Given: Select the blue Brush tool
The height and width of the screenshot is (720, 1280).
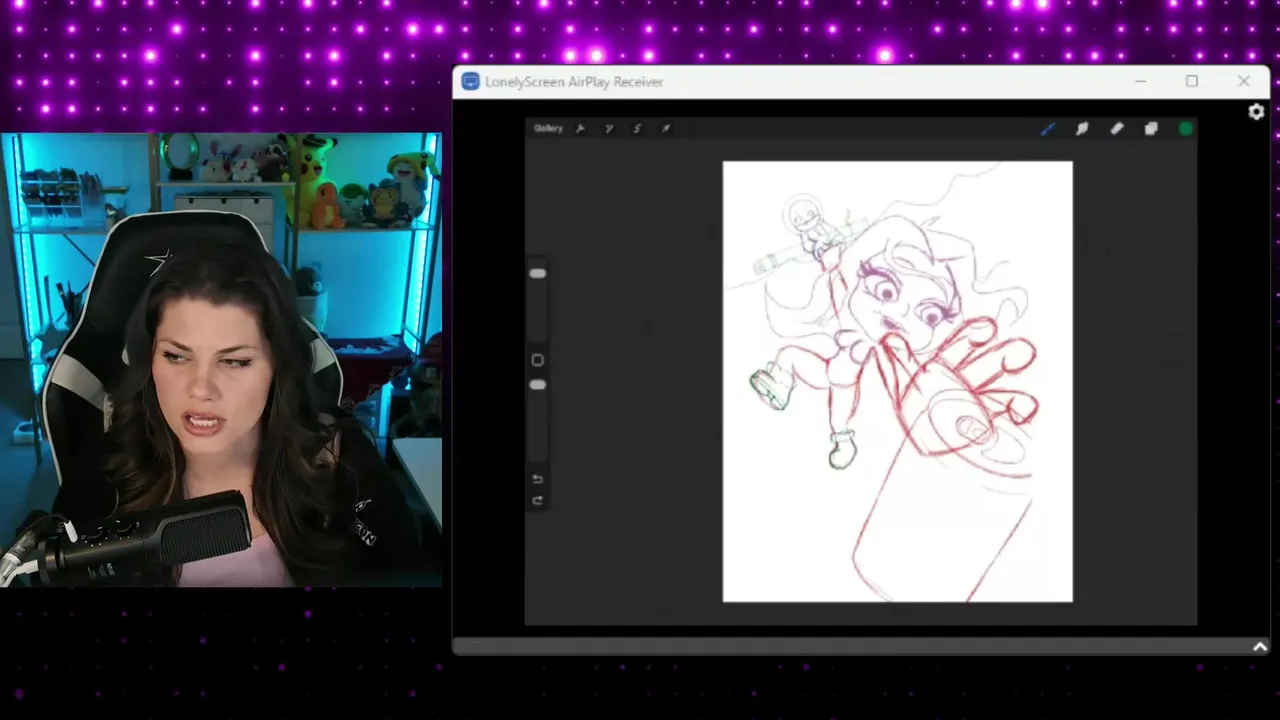Looking at the screenshot, I should click(x=1048, y=128).
